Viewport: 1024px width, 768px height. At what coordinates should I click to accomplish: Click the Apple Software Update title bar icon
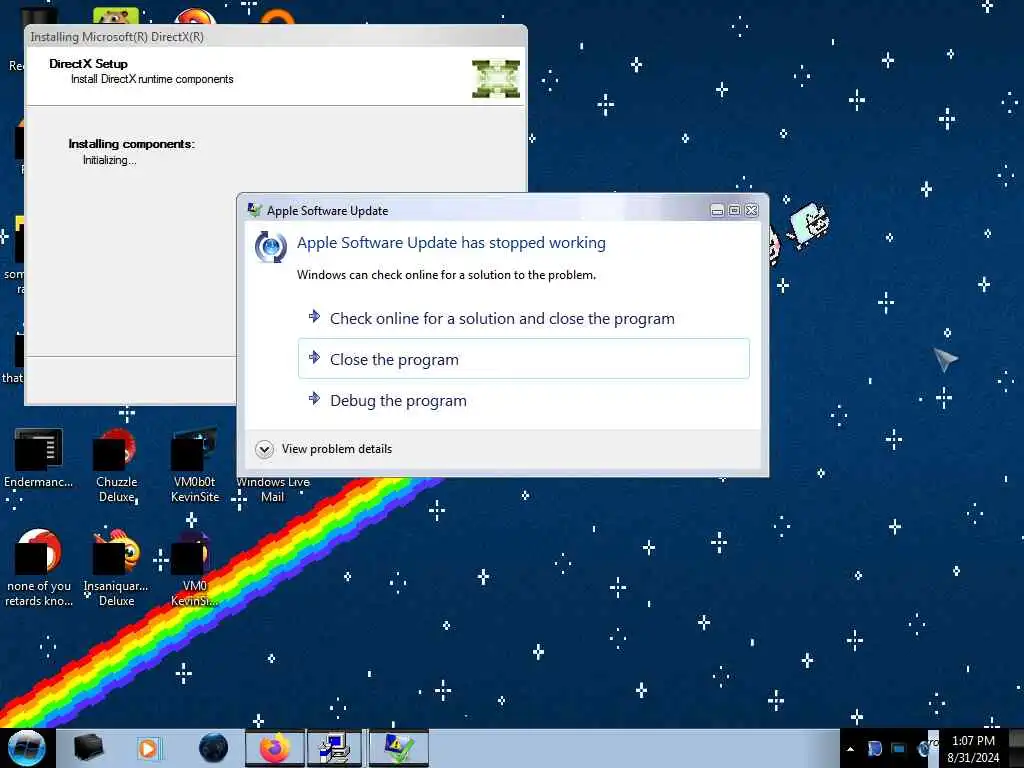tap(254, 210)
